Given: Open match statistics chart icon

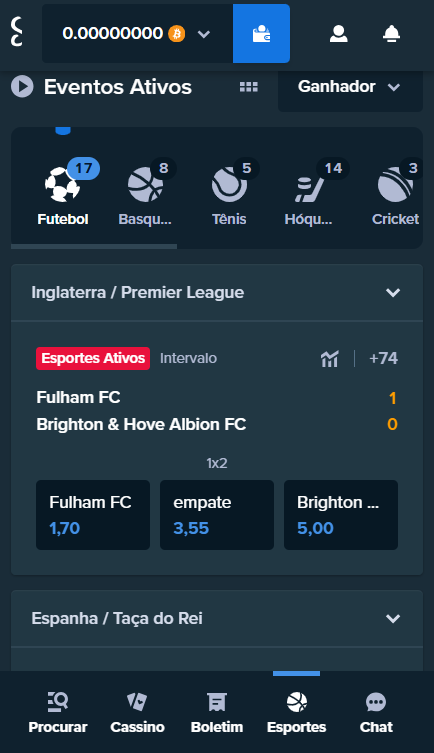Looking at the screenshot, I should point(330,358).
